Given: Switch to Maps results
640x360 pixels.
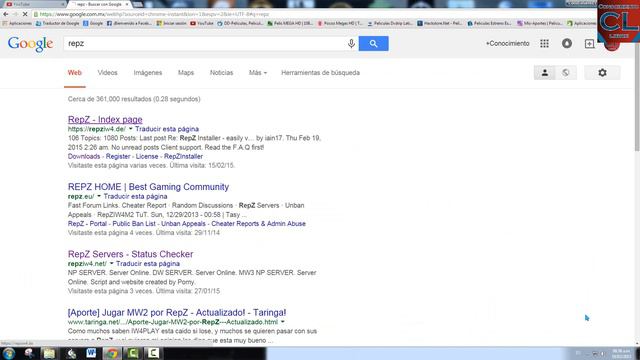Looking at the screenshot, I should (x=186, y=73).
